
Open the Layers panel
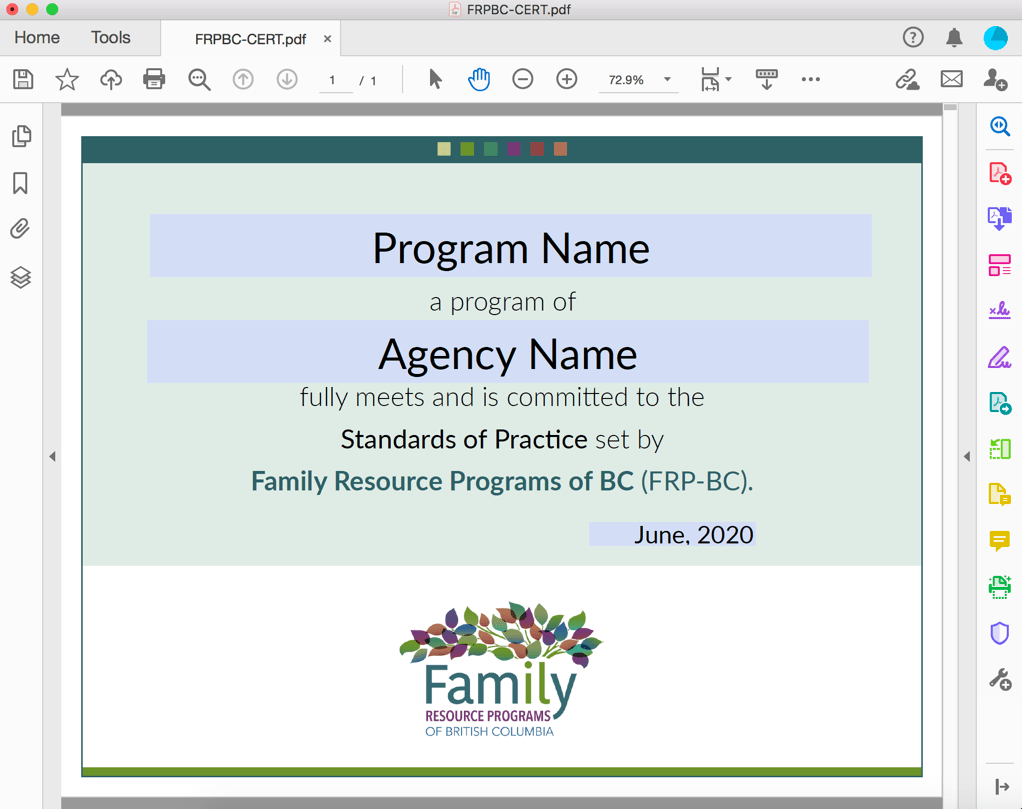coord(21,277)
